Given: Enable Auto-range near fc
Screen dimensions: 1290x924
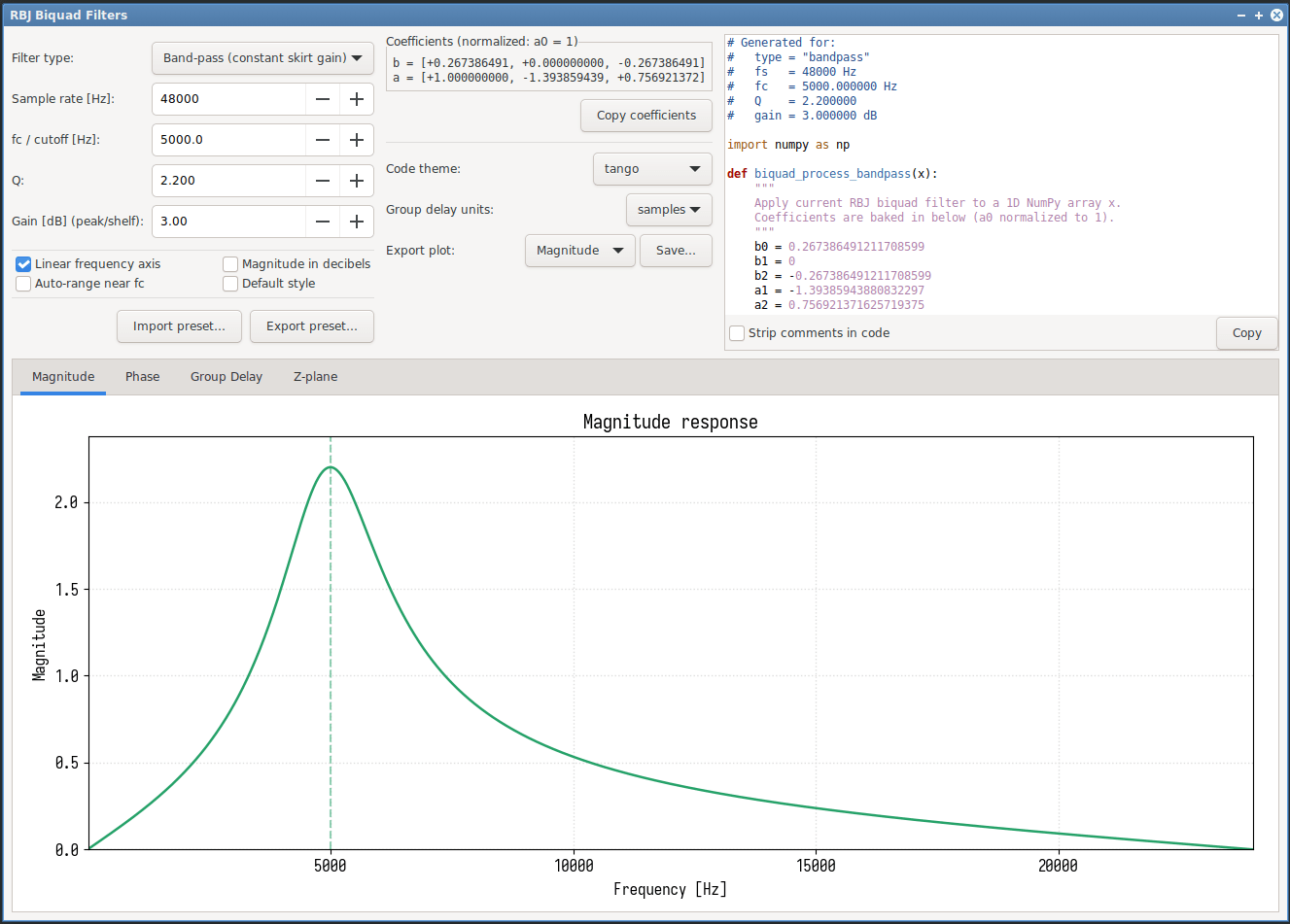Looking at the screenshot, I should pyautogui.click(x=23, y=284).
